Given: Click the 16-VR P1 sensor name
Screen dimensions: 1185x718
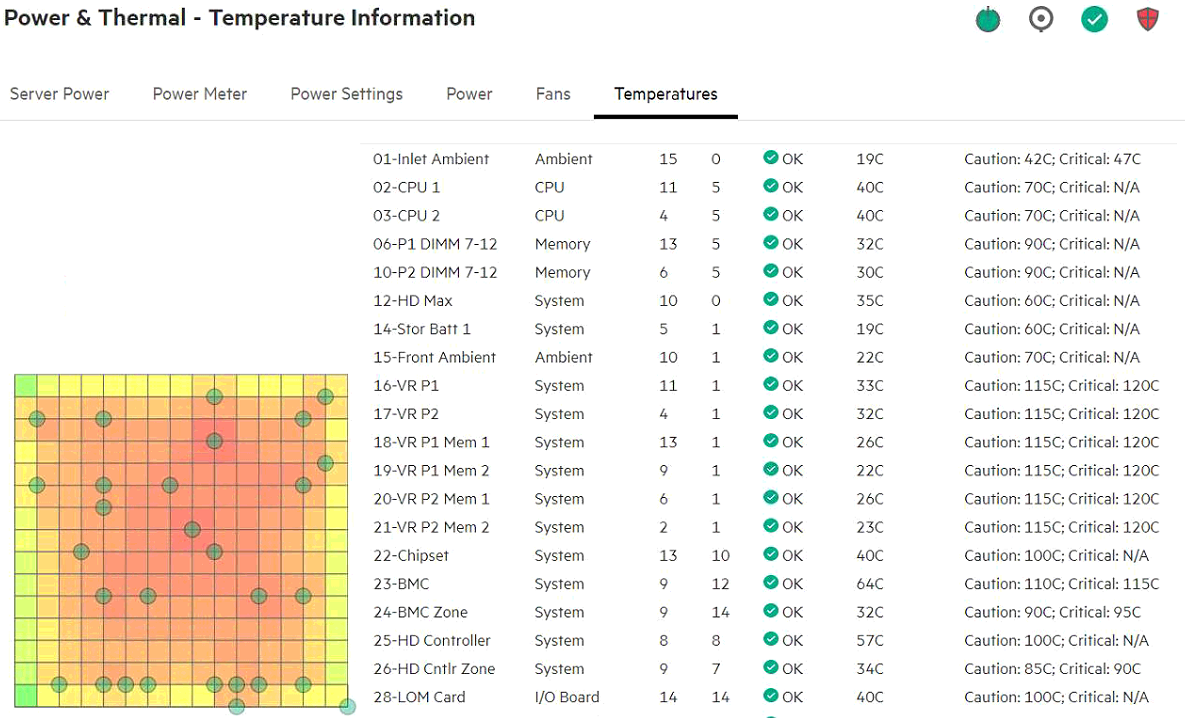Looking at the screenshot, I should (x=406, y=386).
